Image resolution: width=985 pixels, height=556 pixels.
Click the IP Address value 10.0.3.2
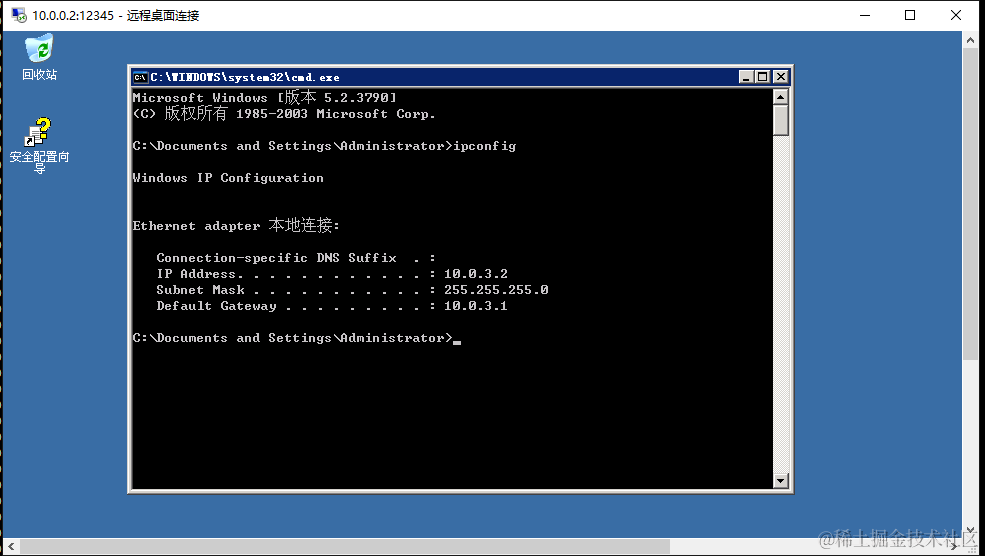click(476, 274)
